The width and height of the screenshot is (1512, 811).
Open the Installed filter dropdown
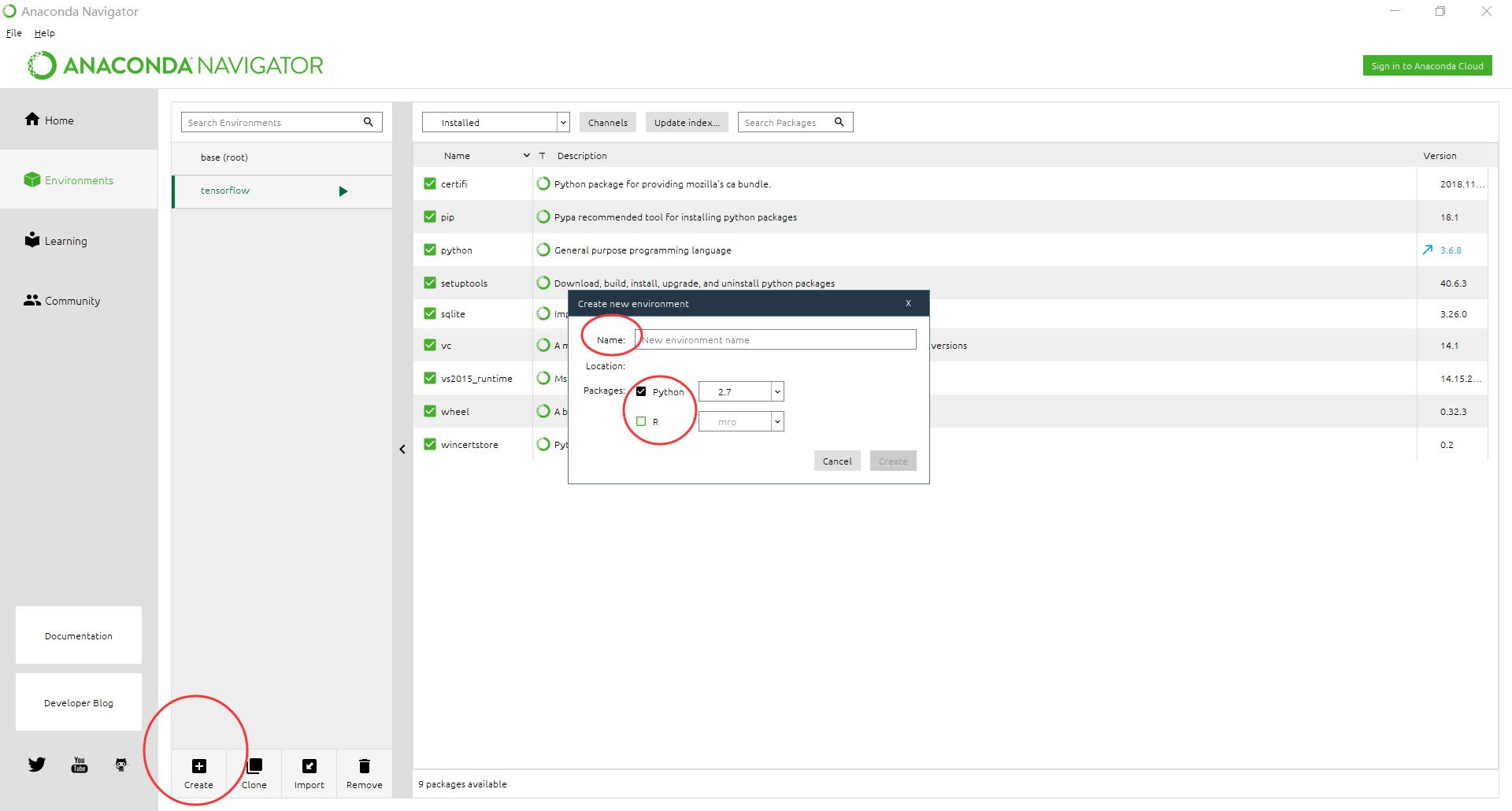(495, 122)
